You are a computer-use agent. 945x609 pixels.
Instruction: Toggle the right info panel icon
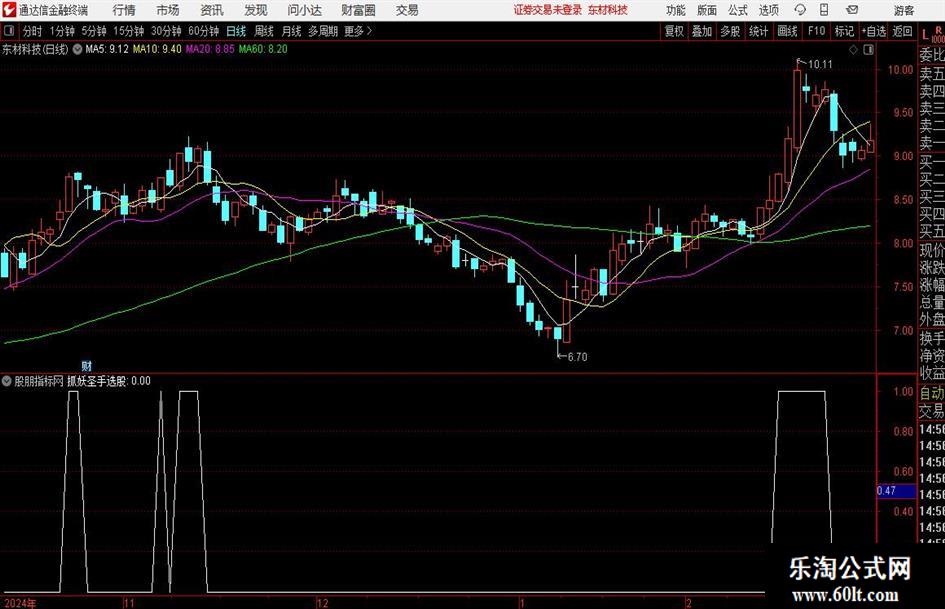coord(868,50)
